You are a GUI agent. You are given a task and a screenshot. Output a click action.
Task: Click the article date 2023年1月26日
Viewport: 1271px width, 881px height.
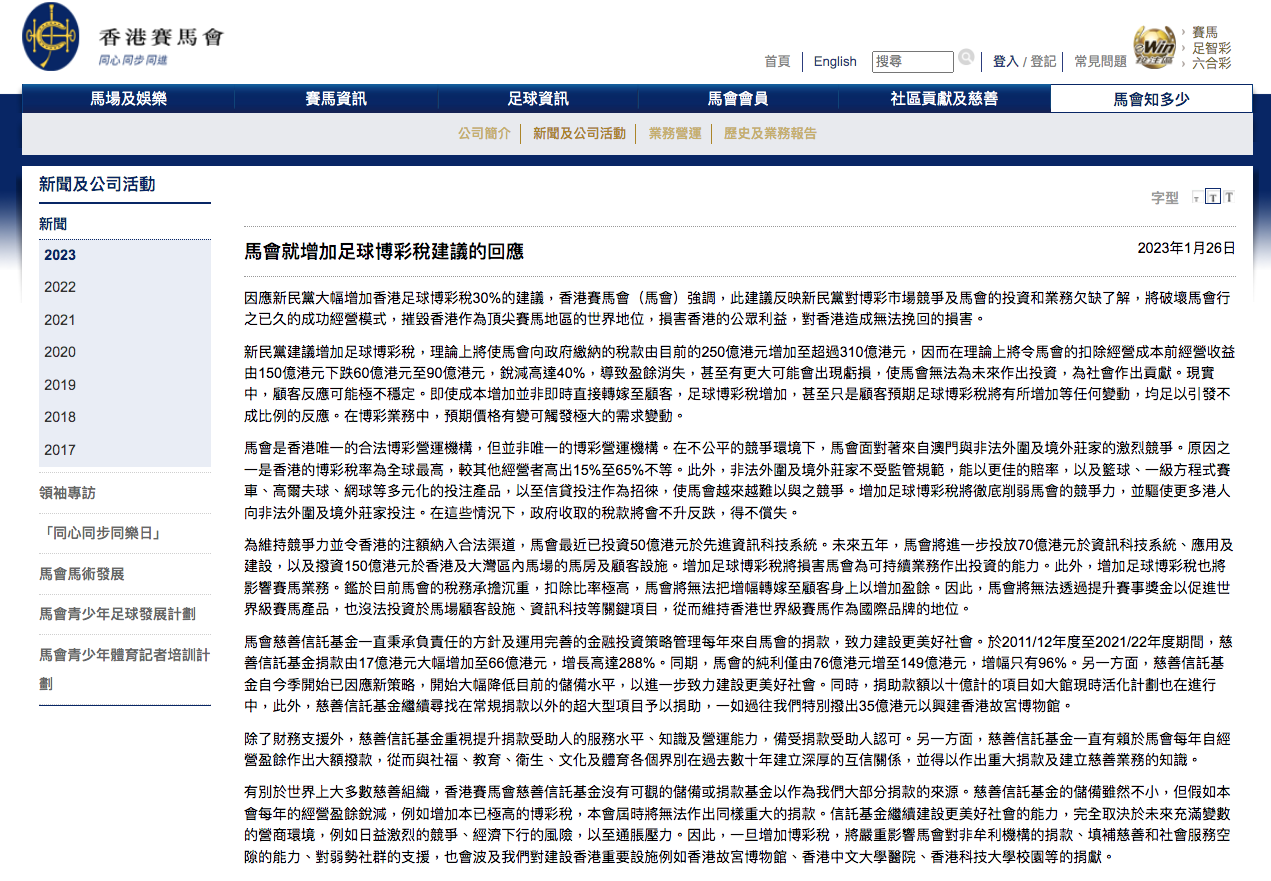click(1186, 248)
